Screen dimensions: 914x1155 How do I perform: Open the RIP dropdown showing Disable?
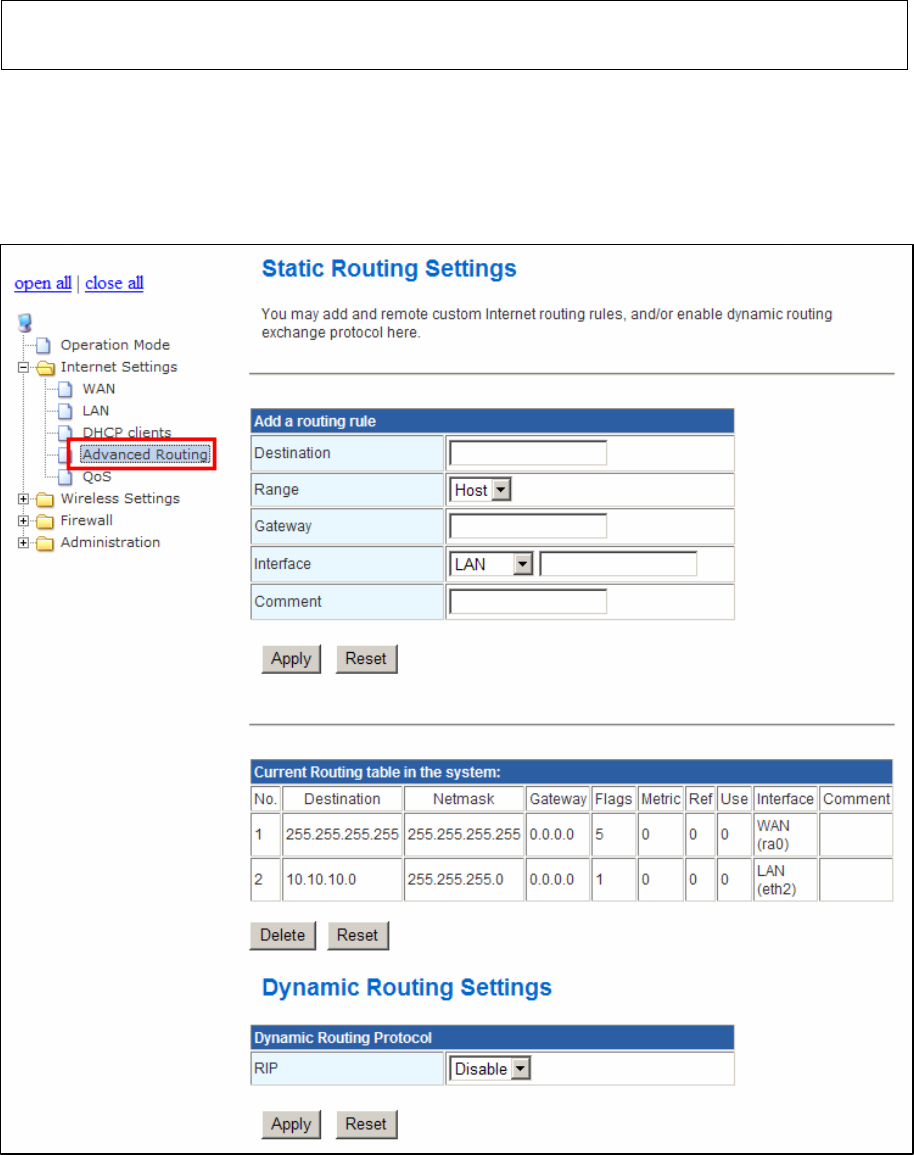490,1069
